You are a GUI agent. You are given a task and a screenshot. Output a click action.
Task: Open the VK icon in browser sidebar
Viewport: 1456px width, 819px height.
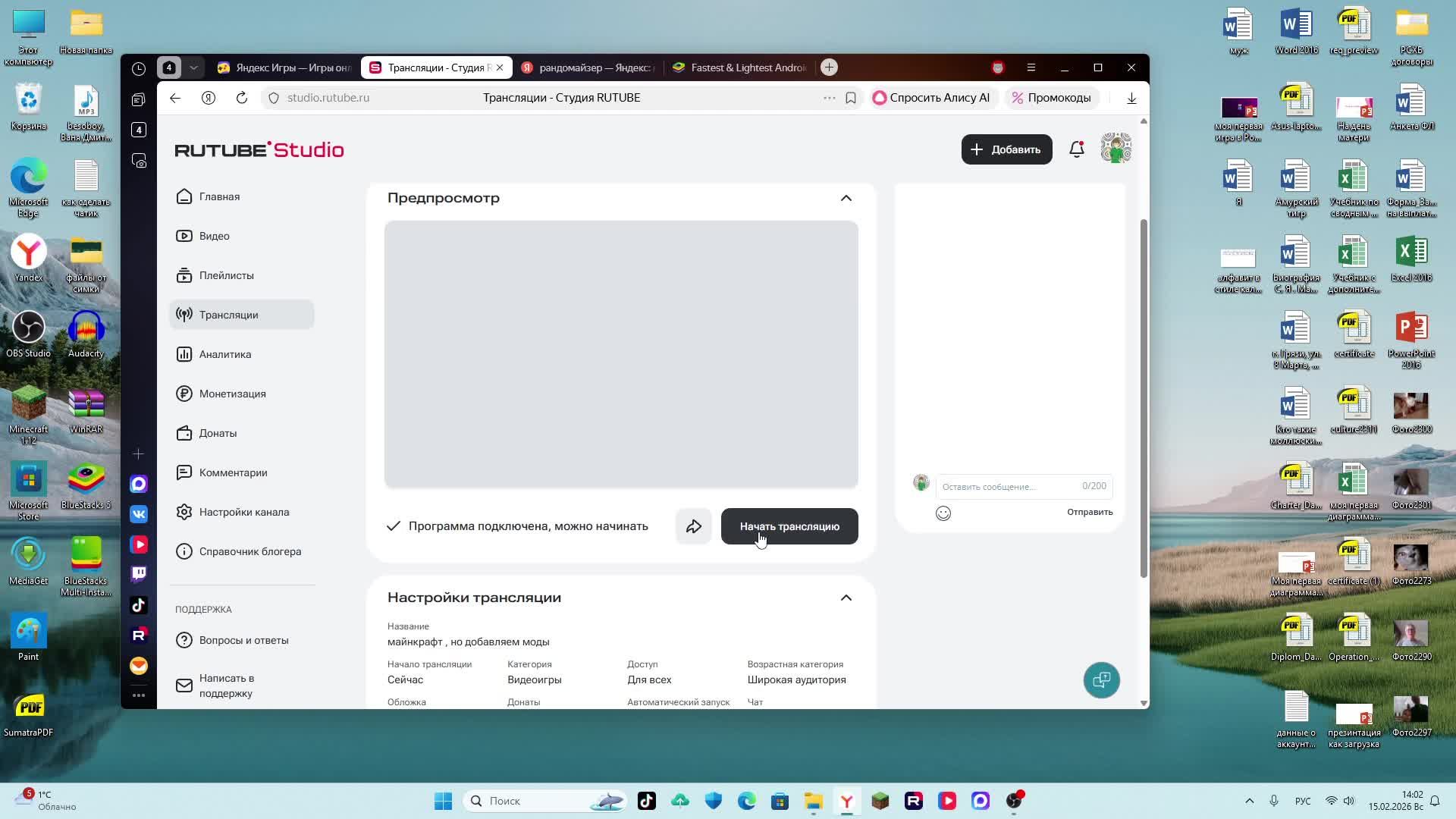click(x=139, y=514)
